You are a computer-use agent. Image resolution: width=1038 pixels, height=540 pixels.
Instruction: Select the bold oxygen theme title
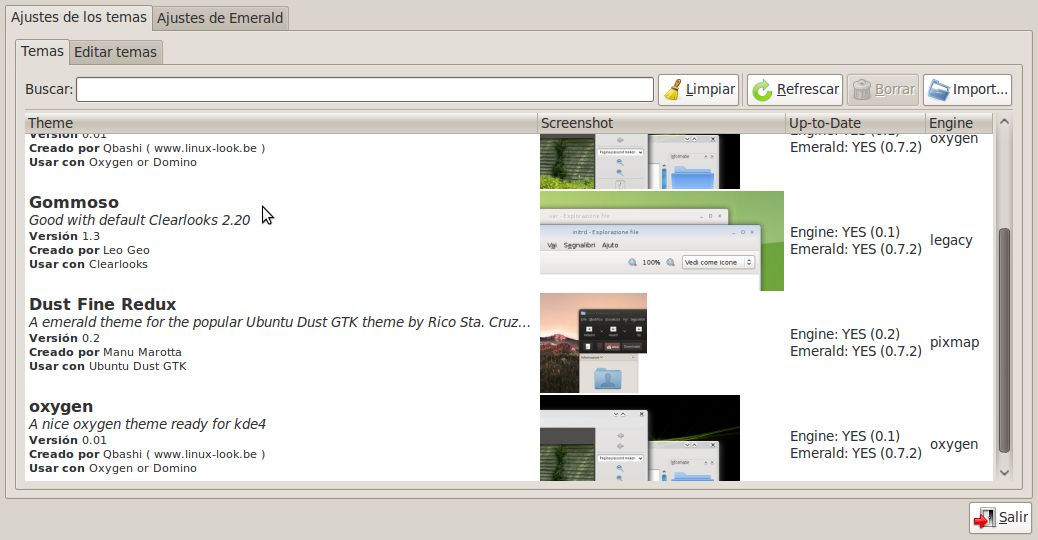click(x=61, y=407)
